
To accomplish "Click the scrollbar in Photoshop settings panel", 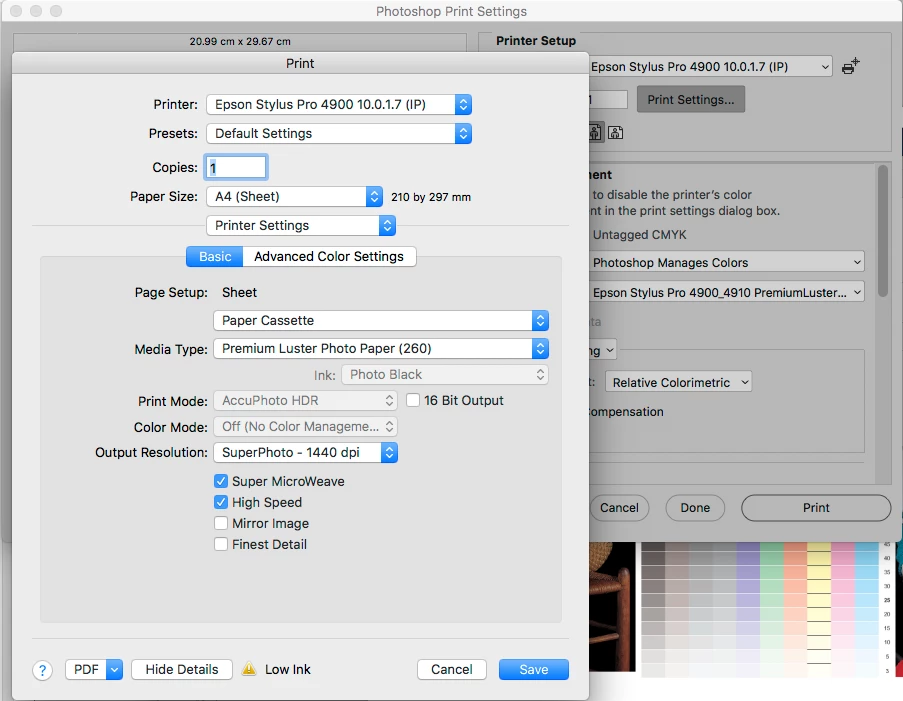I will (882, 230).
